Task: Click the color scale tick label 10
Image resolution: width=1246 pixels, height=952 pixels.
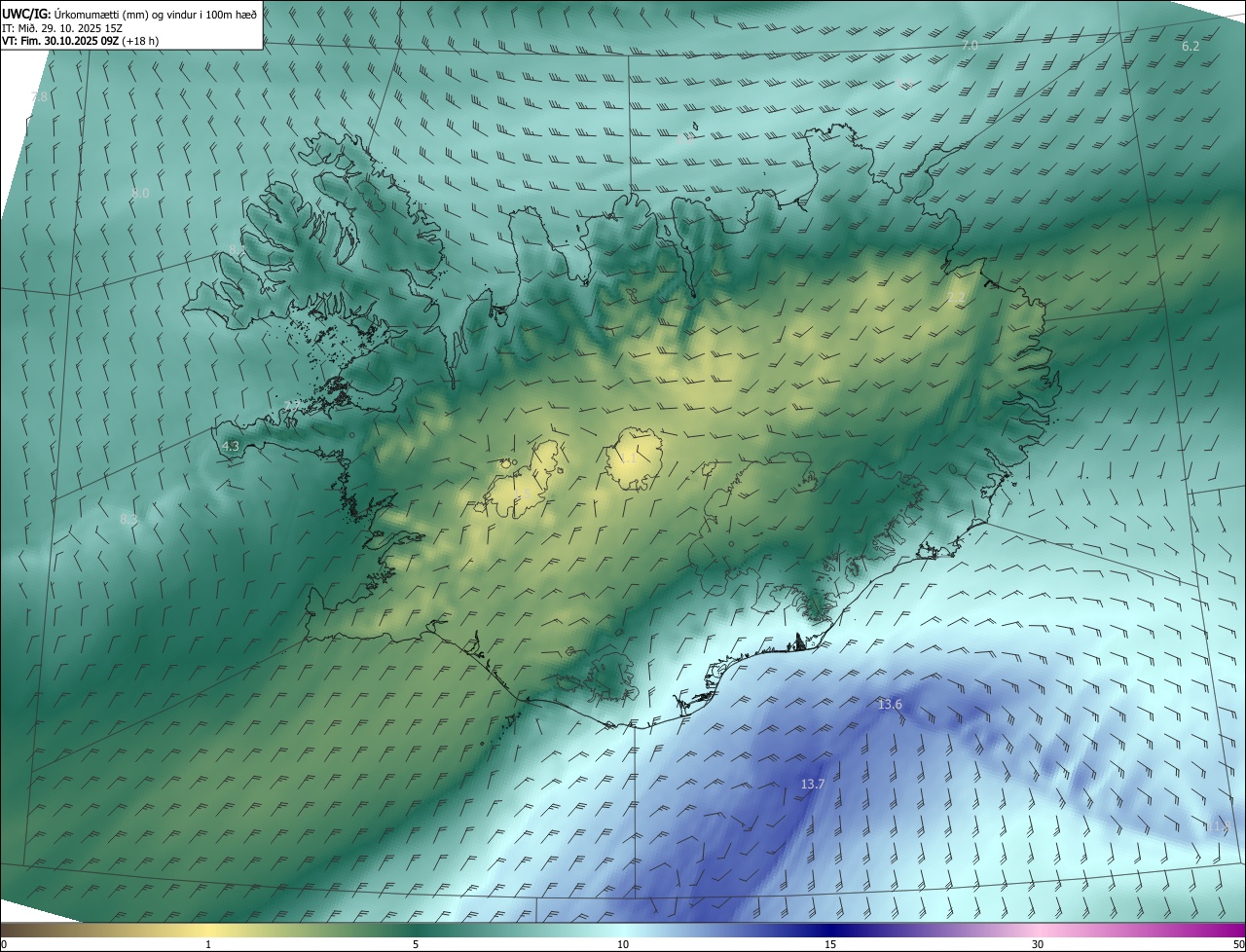Action: [623, 944]
